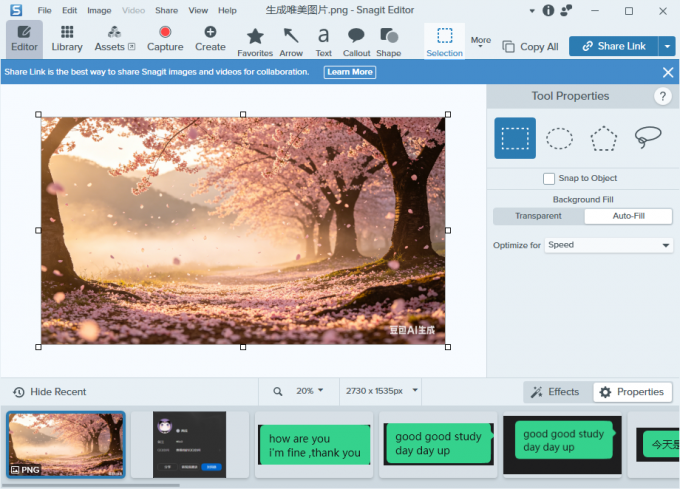The height and width of the screenshot is (489, 680).
Task: Click the cherry blossom image on canvas
Action: pyautogui.click(x=243, y=231)
